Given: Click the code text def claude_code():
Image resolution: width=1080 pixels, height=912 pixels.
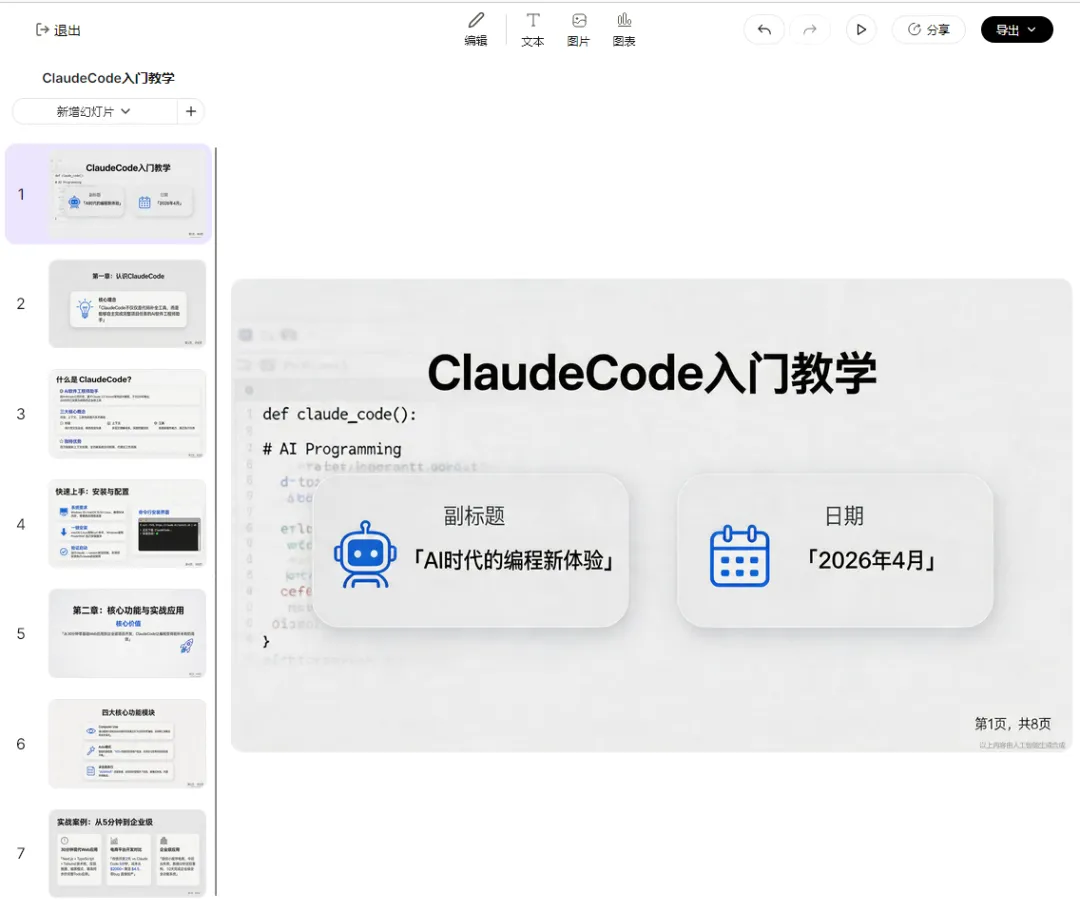Looking at the screenshot, I should tap(340, 414).
